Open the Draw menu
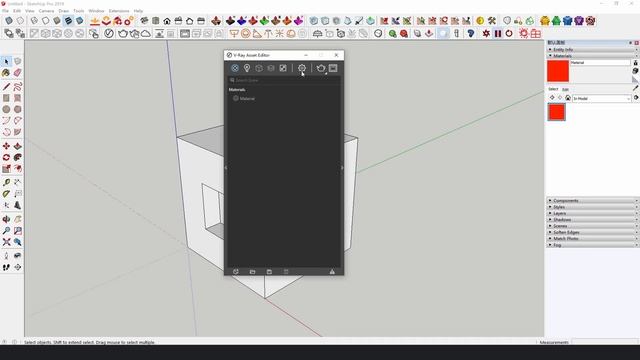 [x=64, y=11]
